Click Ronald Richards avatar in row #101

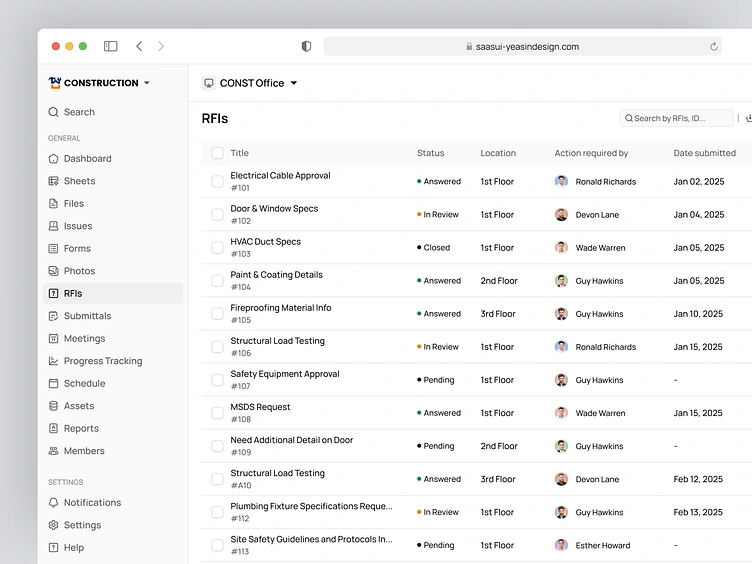(x=561, y=181)
